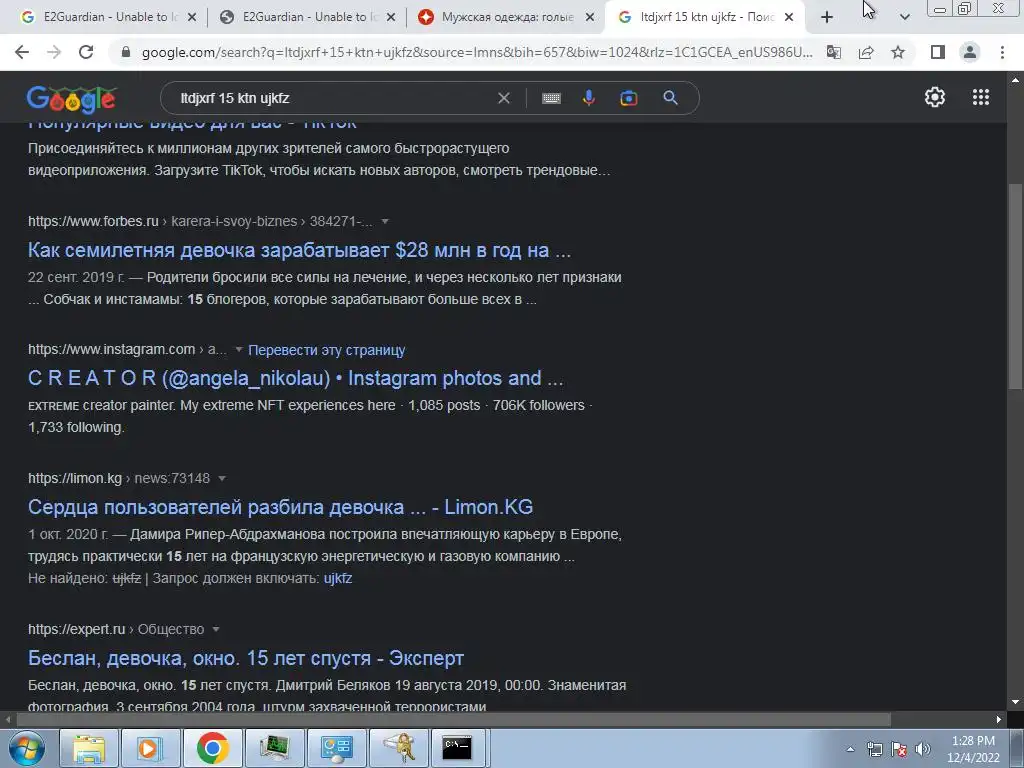1024x768 pixels.
Task: Open the network tray icon
Action: [x=874, y=750]
